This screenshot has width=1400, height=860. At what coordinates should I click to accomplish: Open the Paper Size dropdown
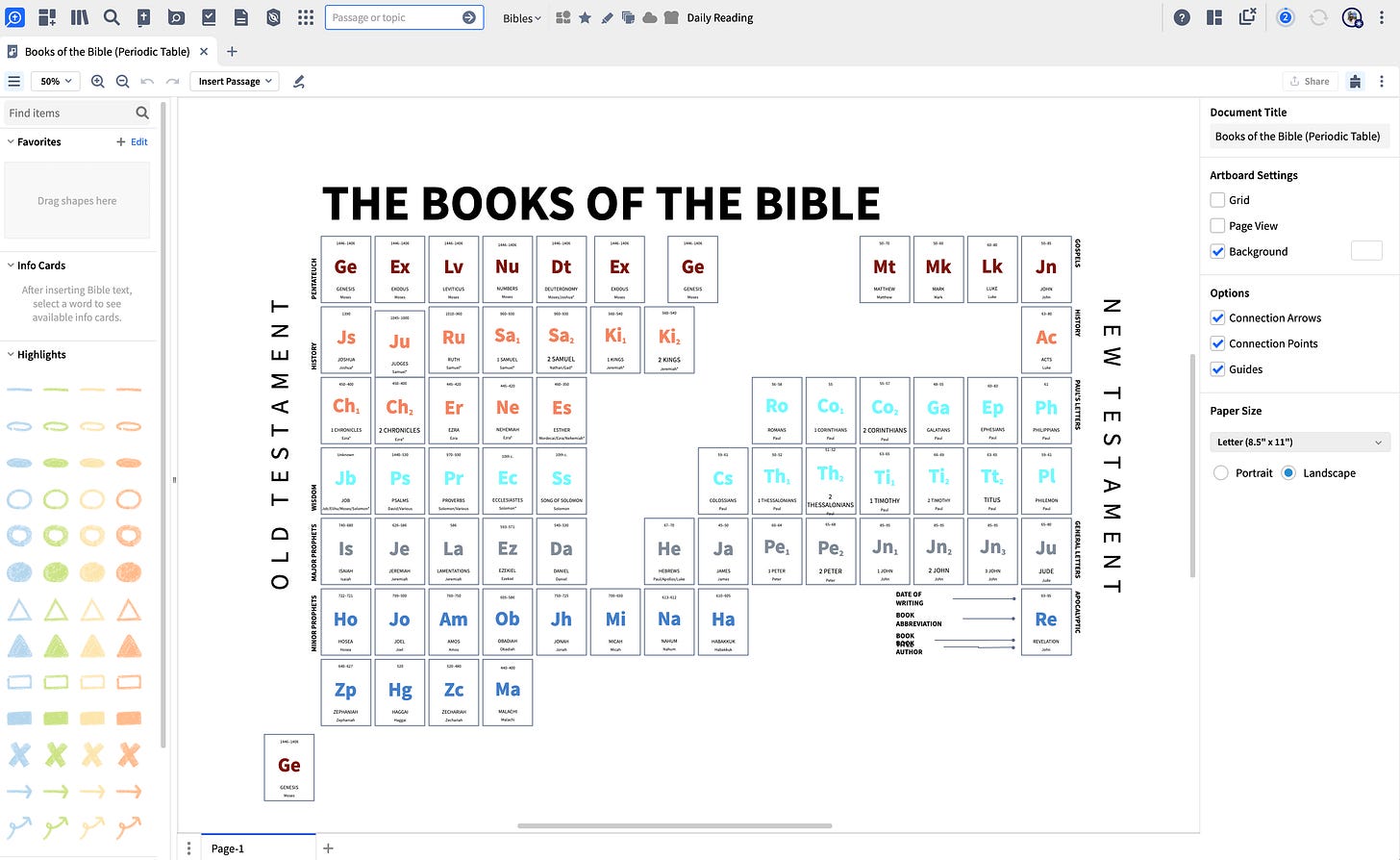[x=1299, y=442]
